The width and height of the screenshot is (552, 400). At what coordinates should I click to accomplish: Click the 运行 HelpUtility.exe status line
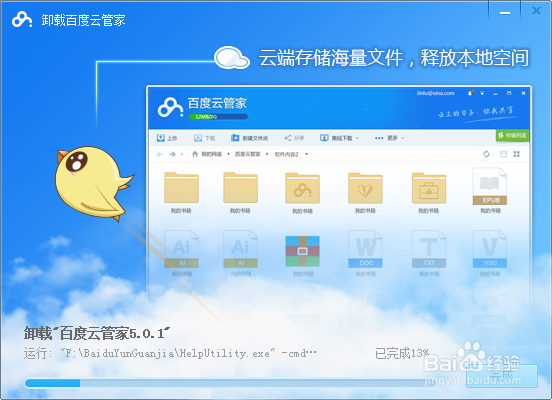(x=170, y=353)
